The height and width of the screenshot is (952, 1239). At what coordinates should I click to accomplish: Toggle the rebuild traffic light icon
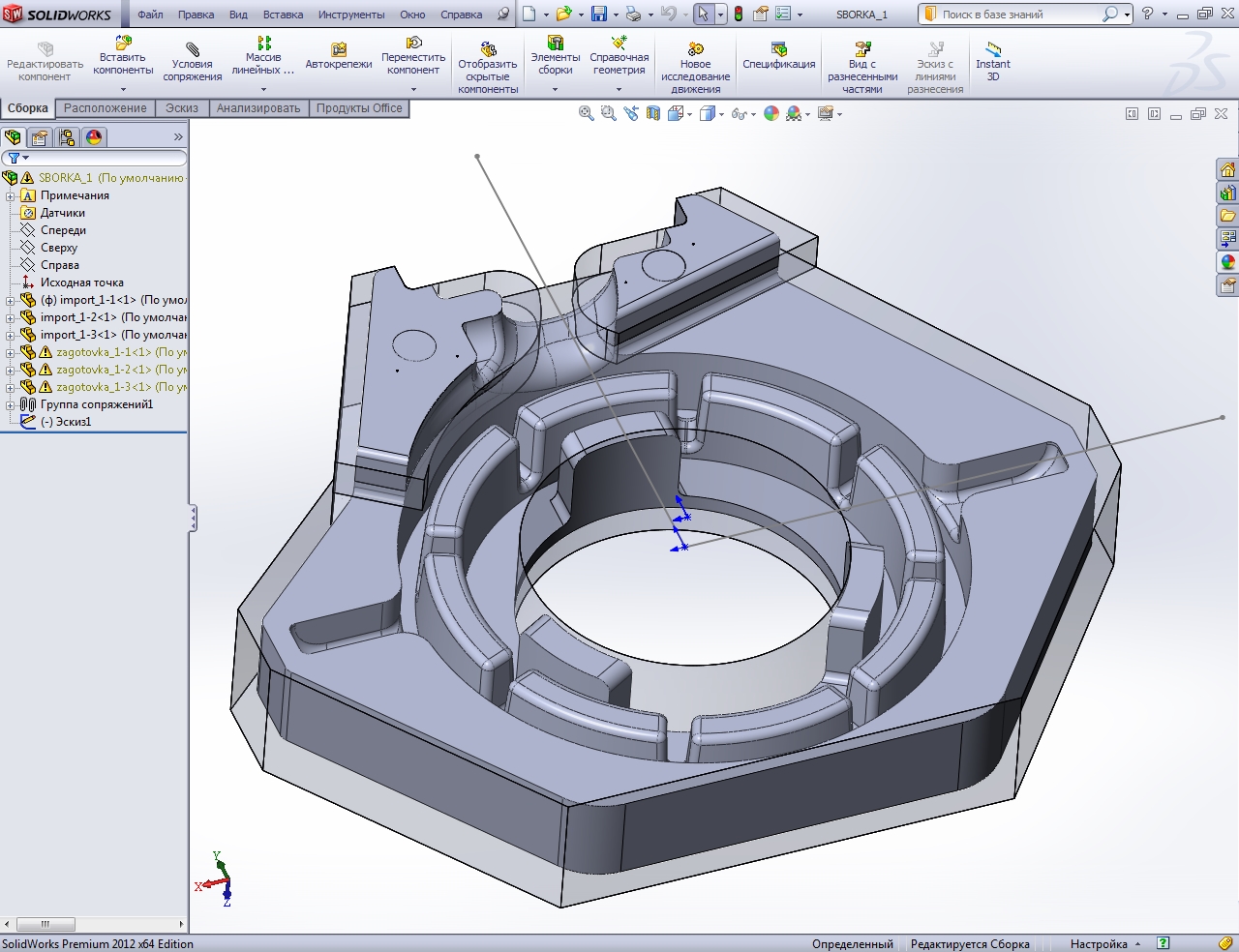tap(739, 15)
